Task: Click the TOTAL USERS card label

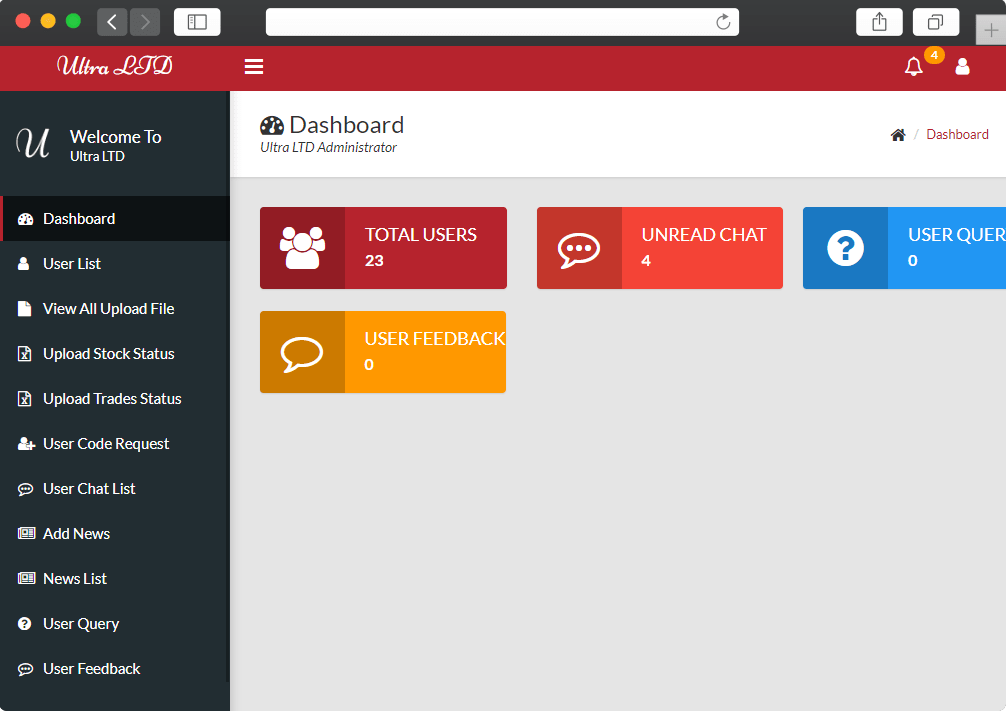Action: click(x=421, y=235)
